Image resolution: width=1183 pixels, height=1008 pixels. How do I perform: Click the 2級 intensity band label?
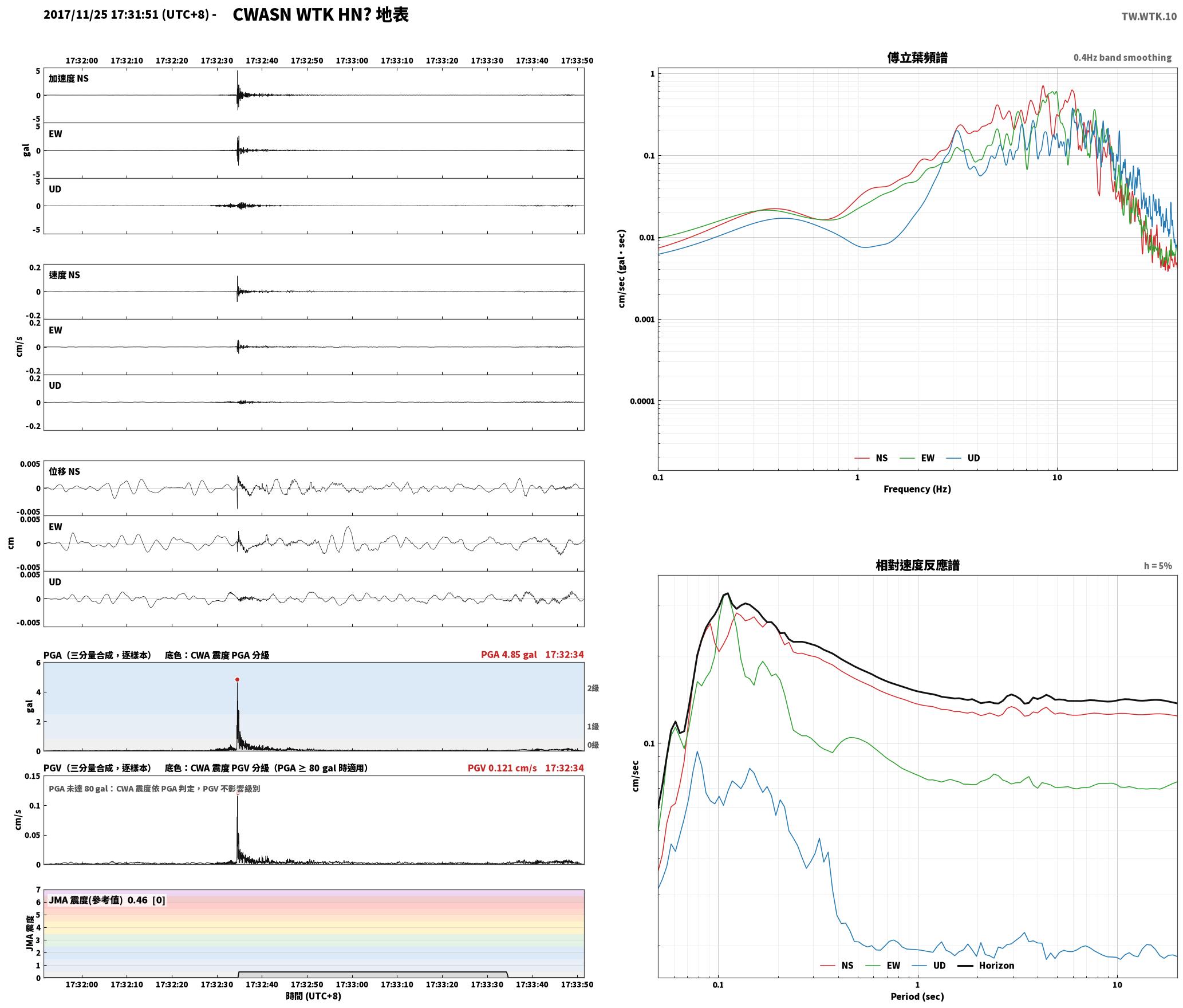593,688
